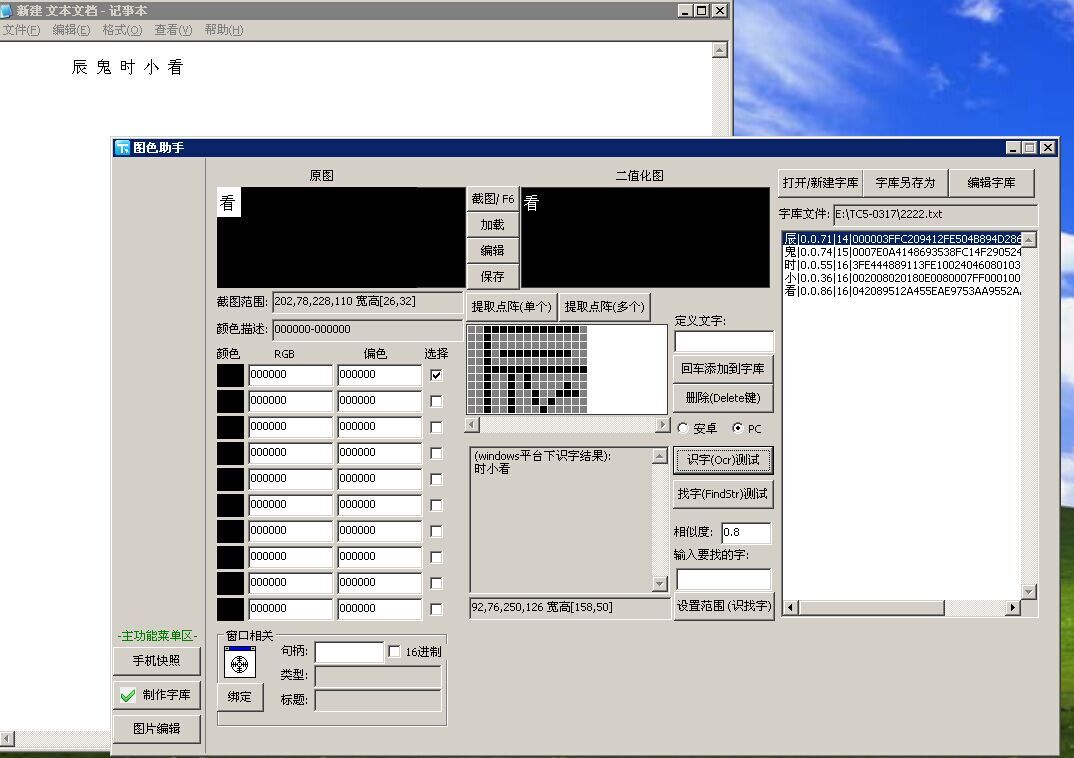Viewport: 1074px width, 758px height.
Task: Open 图片编辑 in the main menu area
Action: pyautogui.click(x=157, y=729)
